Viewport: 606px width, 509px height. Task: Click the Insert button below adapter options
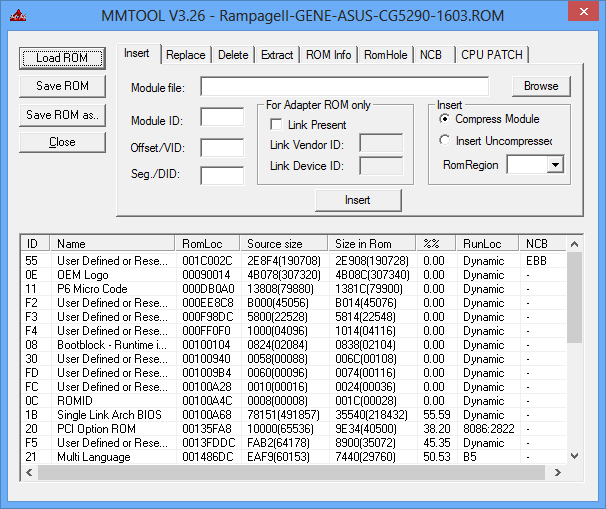358,200
